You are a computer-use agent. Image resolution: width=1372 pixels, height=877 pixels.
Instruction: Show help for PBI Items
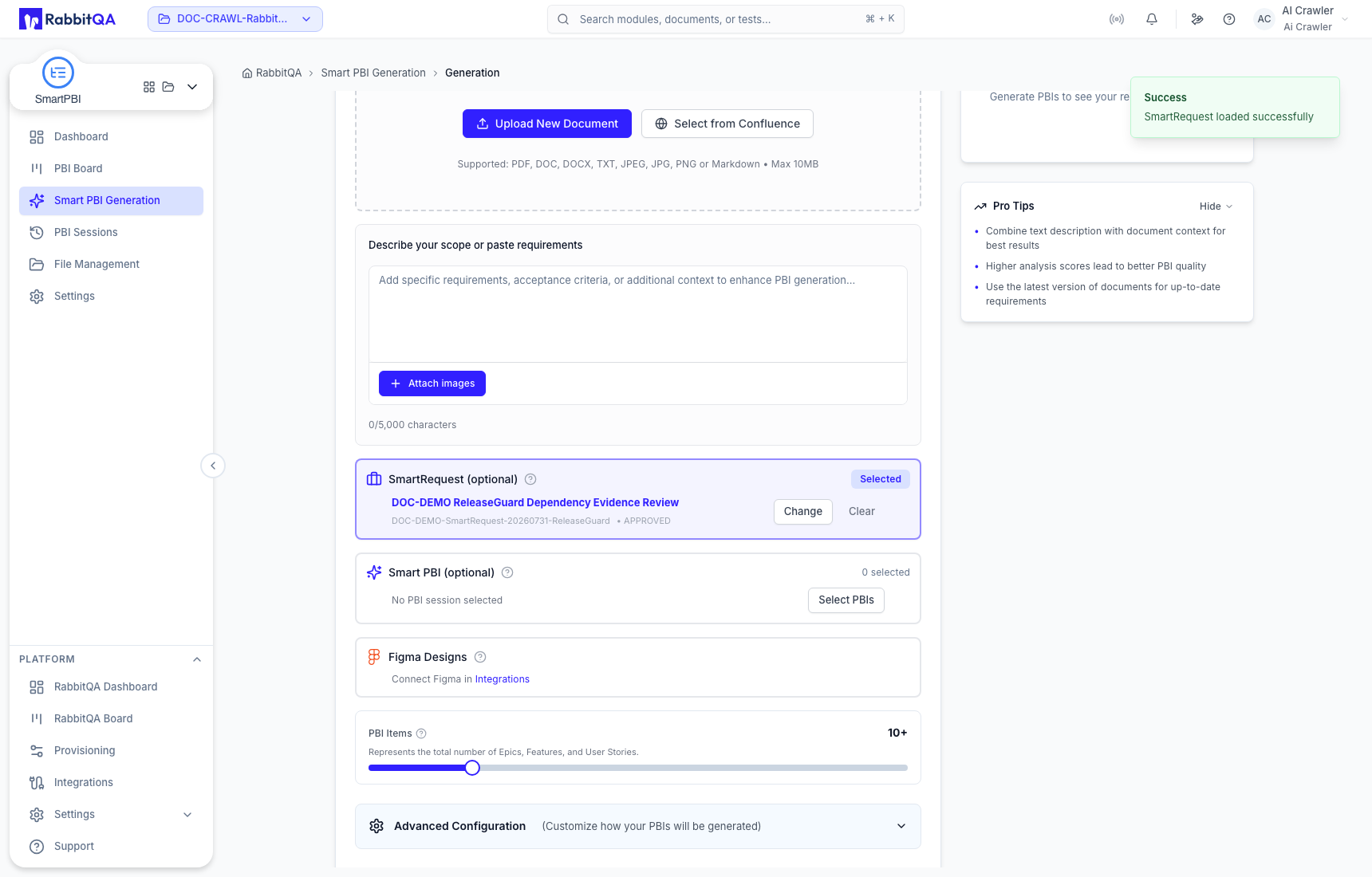click(422, 733)
